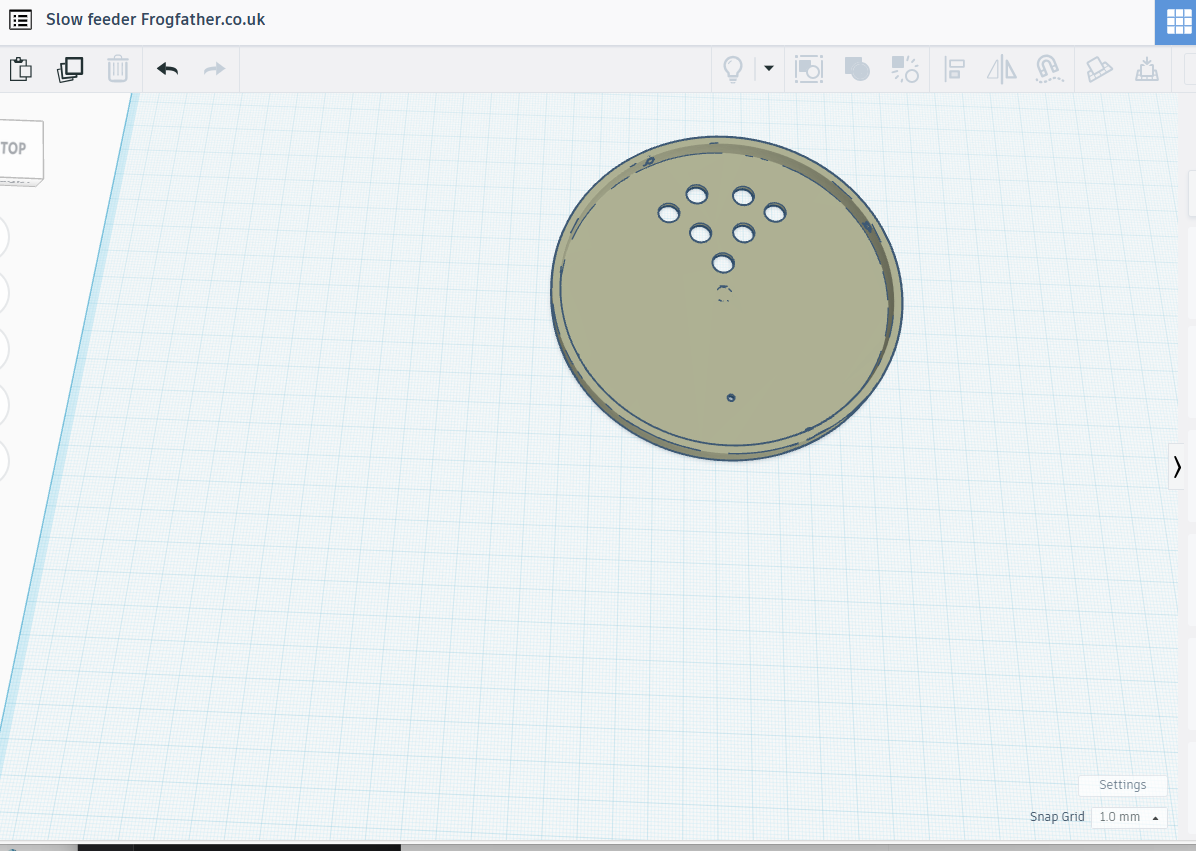Select the Mirror flip tool
The image size is (1196, 851).
(1001, 69)
